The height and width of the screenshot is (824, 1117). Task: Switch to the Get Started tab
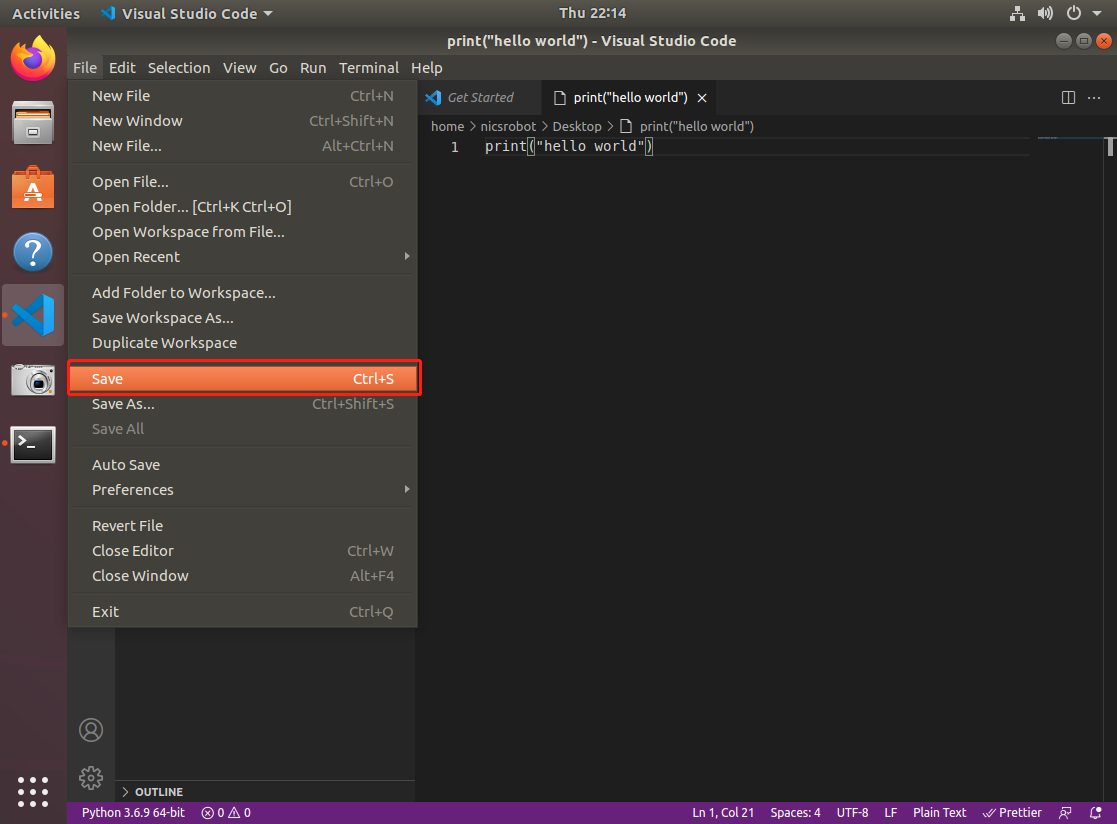click(x=479, y=98)
